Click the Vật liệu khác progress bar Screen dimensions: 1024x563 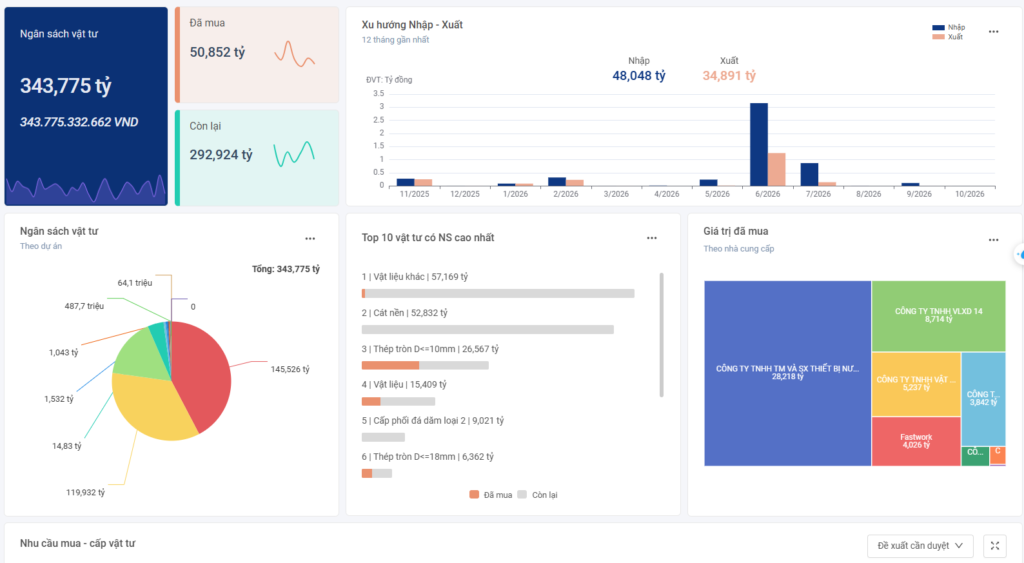[498, 294]
